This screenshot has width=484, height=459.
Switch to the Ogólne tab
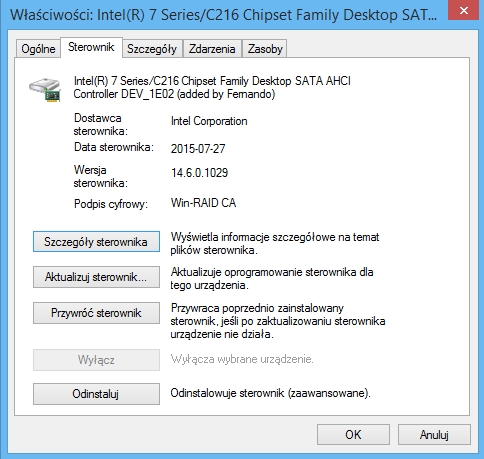point(38,49)
